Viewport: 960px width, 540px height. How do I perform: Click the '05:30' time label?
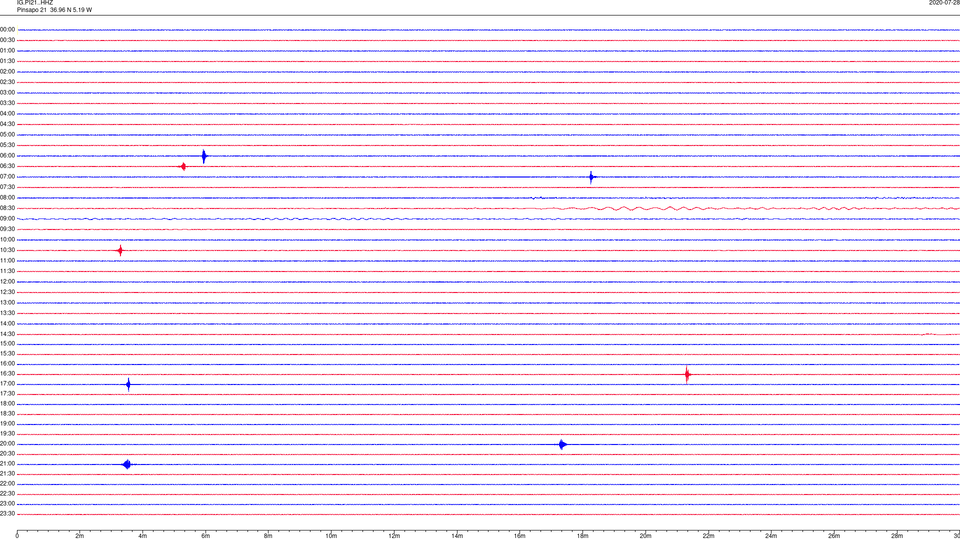coord(7,145)
